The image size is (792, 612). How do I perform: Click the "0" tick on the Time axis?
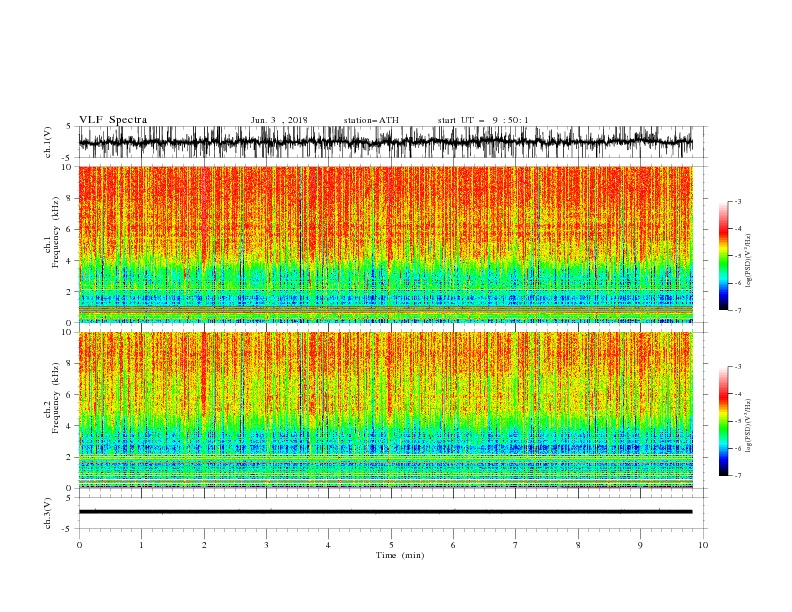click(x=79, y=545)
